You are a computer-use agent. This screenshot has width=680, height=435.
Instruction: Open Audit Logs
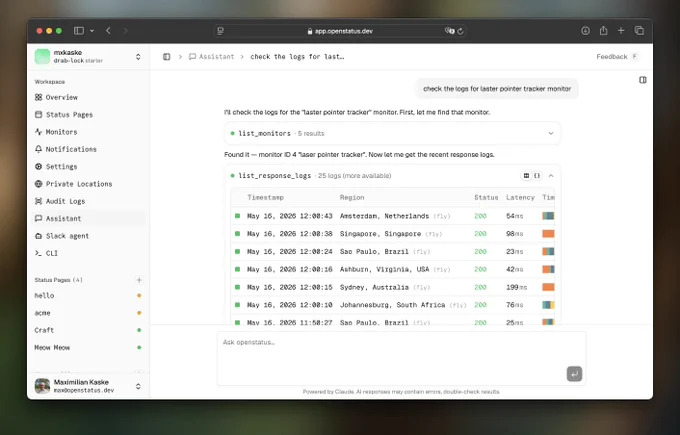point(88,201)
